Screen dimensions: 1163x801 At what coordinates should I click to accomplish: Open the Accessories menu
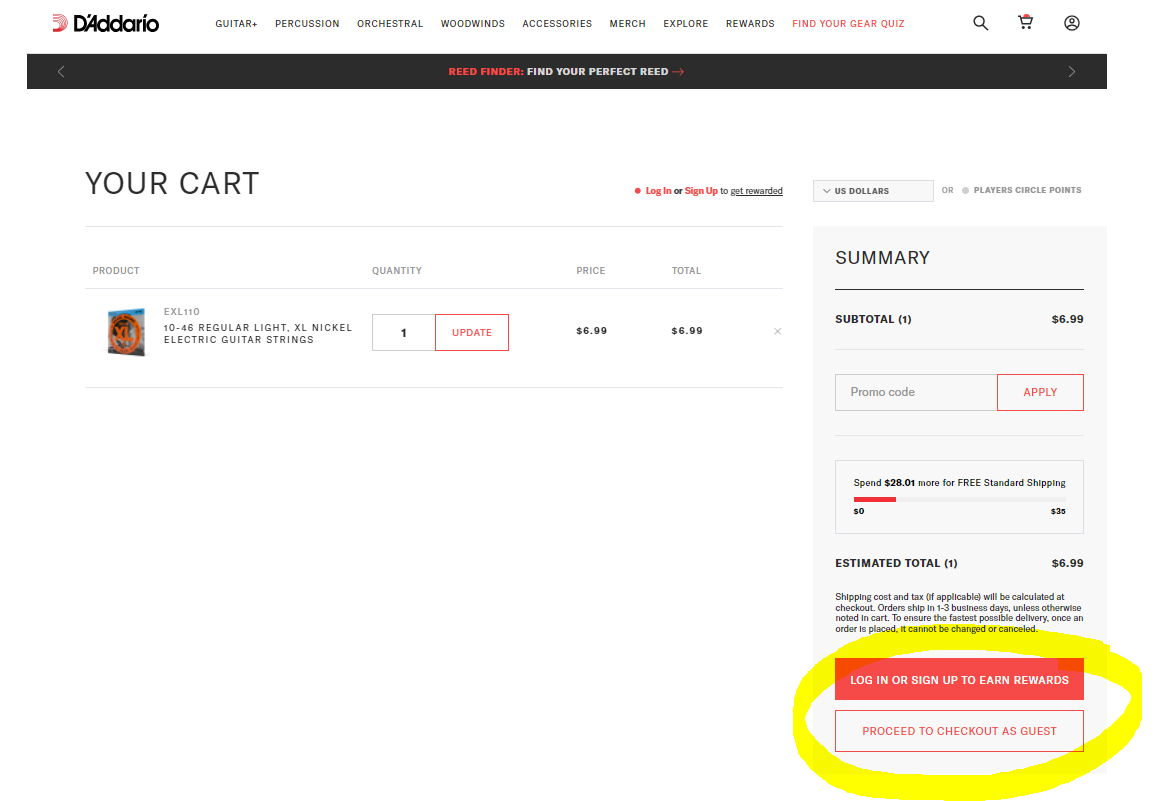pyautogui.click(x=557, y=24)
